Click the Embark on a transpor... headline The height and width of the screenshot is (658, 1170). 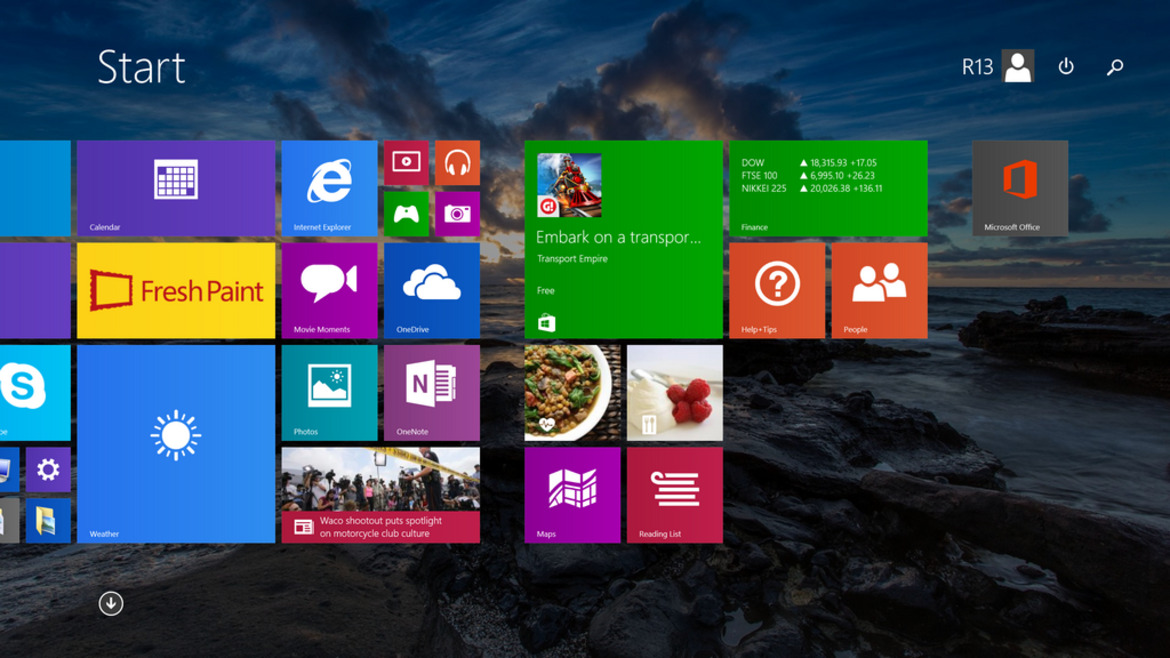(x=619, y=237)
